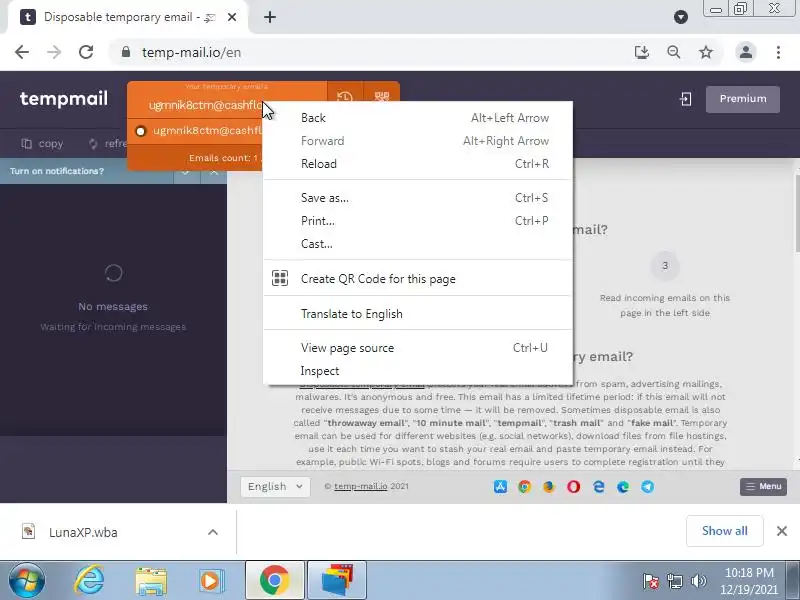This screenshot has height=600, width=800.
Task: Choose Back in the context menu
Action: coord(418,118)
